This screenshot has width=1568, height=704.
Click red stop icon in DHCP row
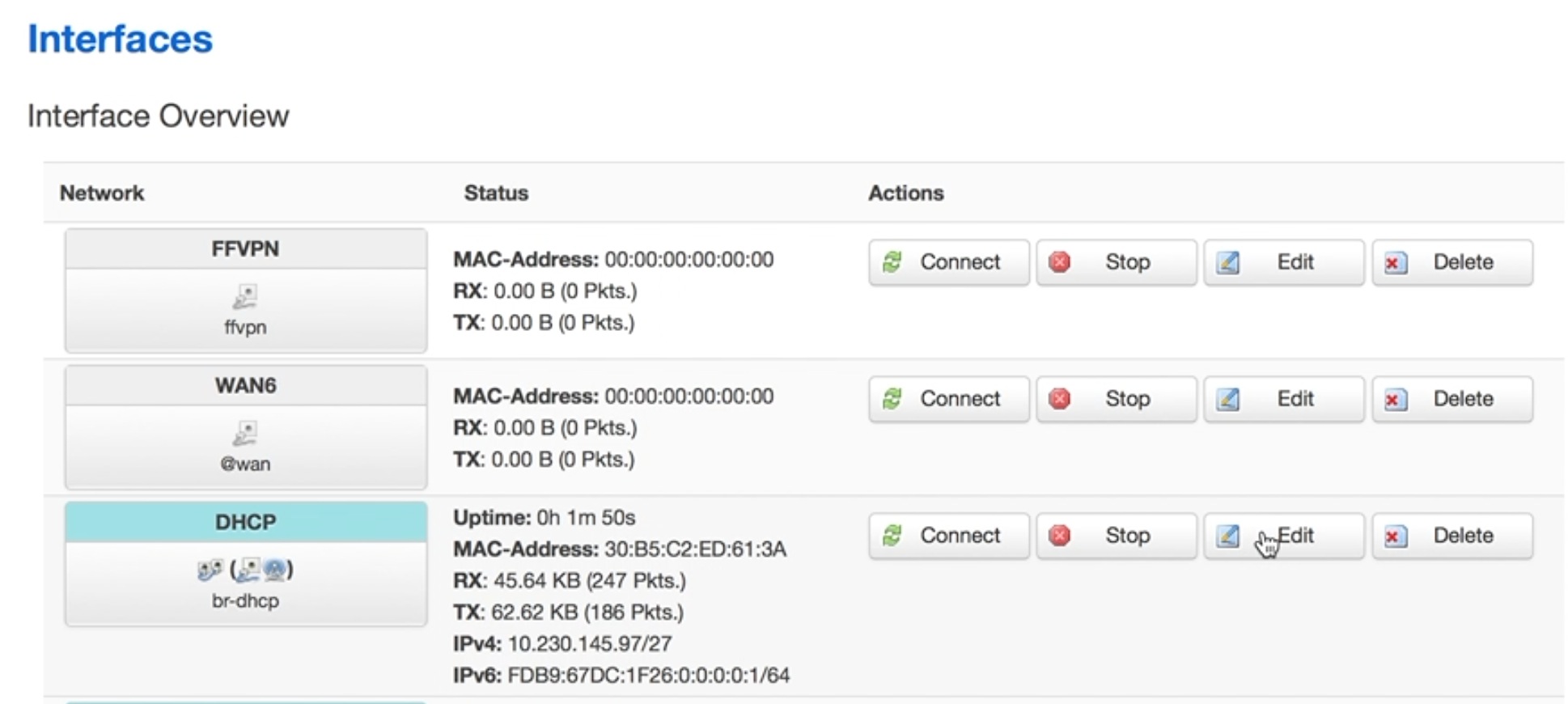(1059, 536)
